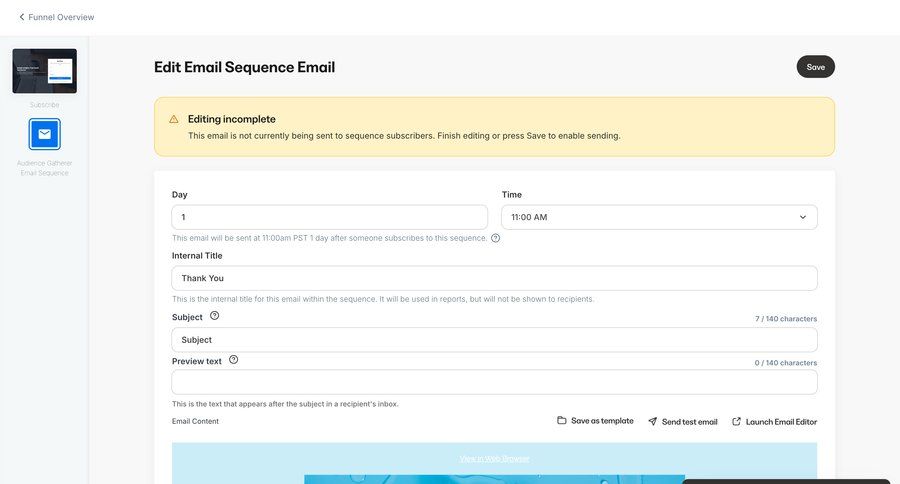Screen dimensions: 900x484
Task: Click the Editing incomplete heading
Action: [x=232, y=119]
